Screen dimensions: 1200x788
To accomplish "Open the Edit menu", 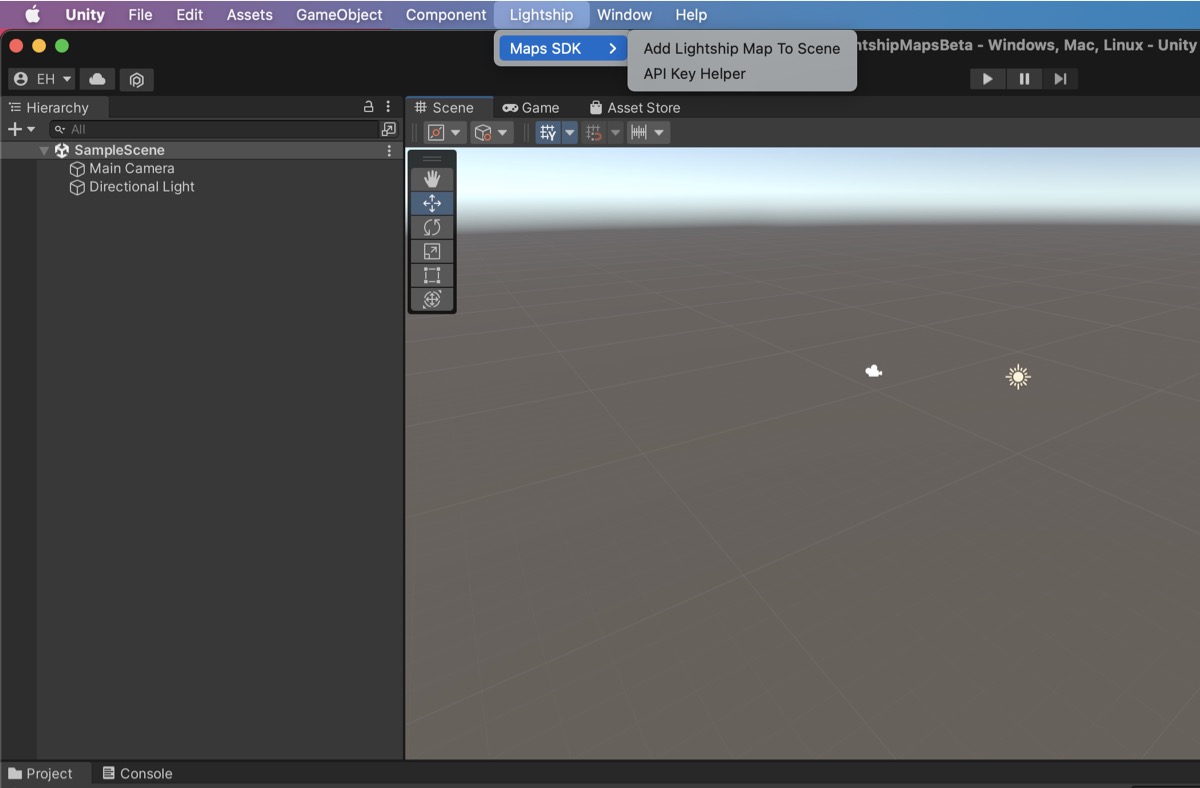I will pos(189,15).
